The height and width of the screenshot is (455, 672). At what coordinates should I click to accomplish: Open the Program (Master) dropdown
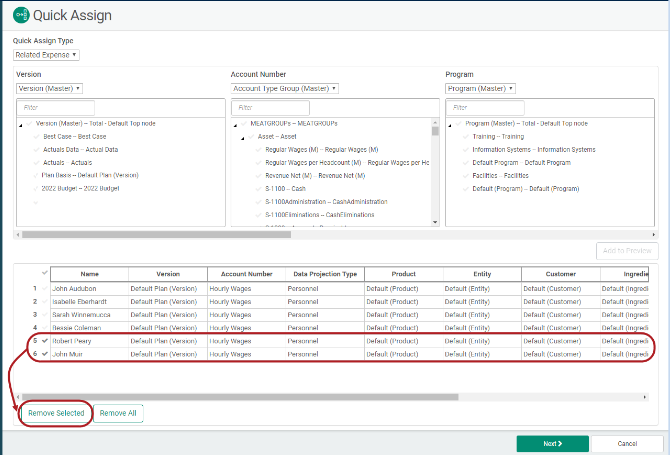pyautogui.click(x=480, y=88)
